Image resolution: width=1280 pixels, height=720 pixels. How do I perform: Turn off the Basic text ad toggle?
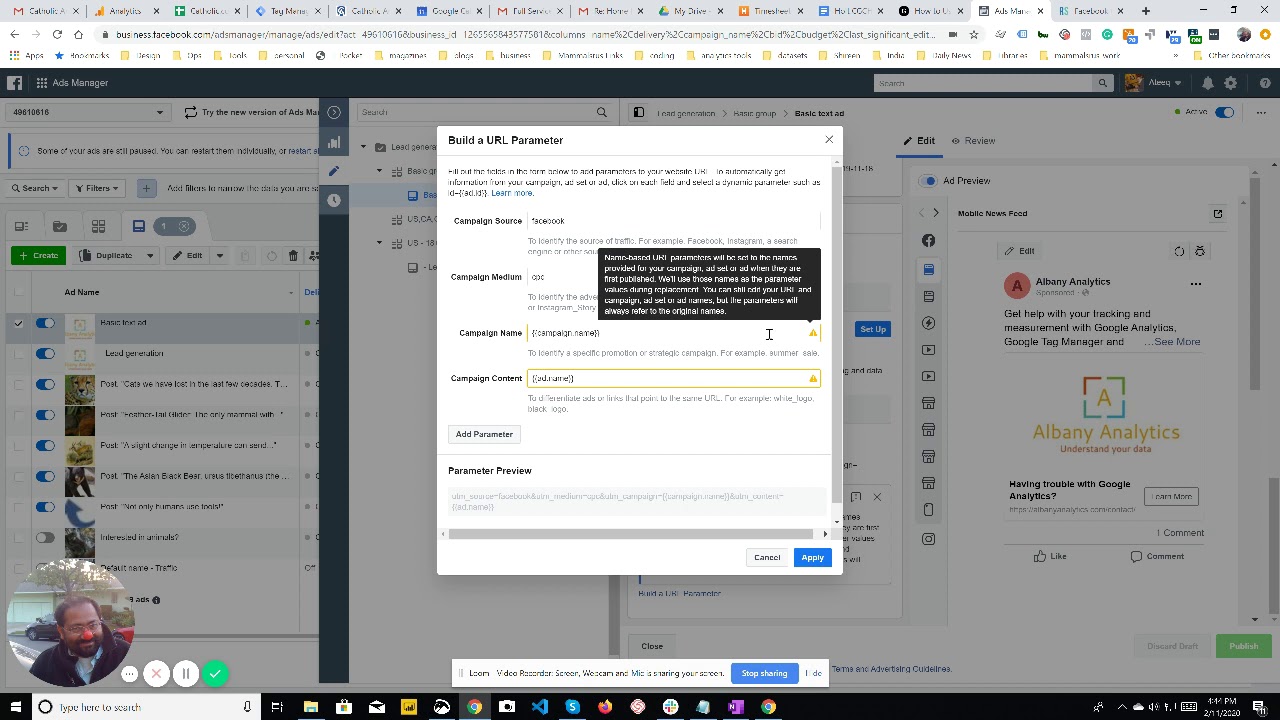click(45, 323)
